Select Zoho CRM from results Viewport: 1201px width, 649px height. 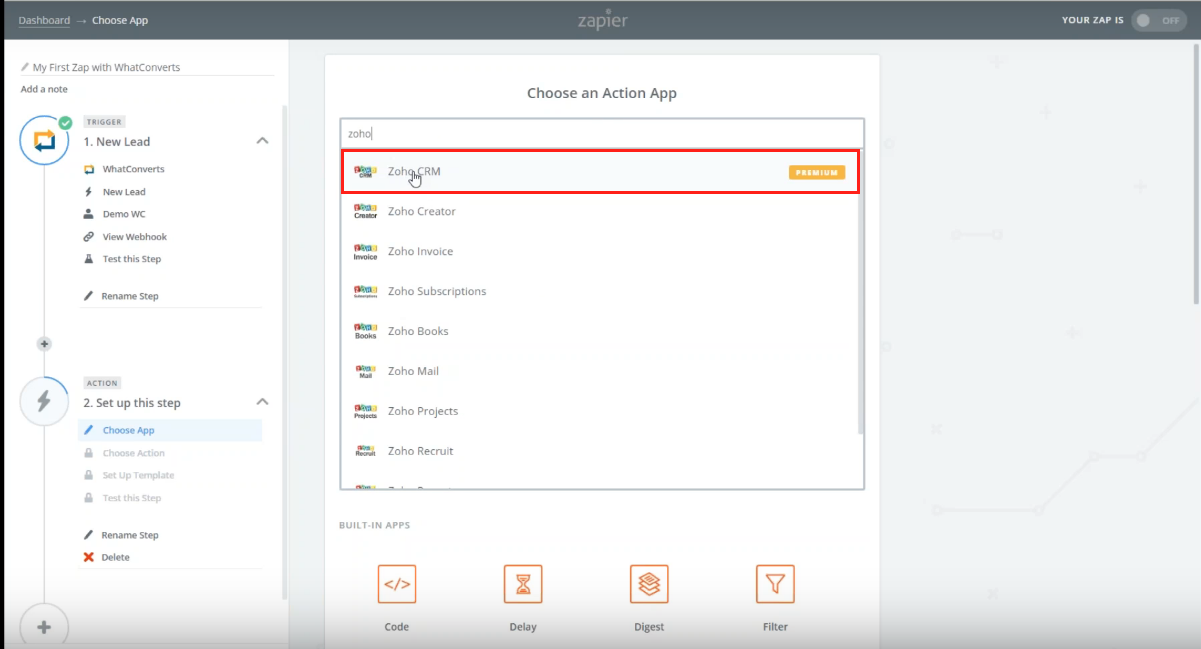600,171
